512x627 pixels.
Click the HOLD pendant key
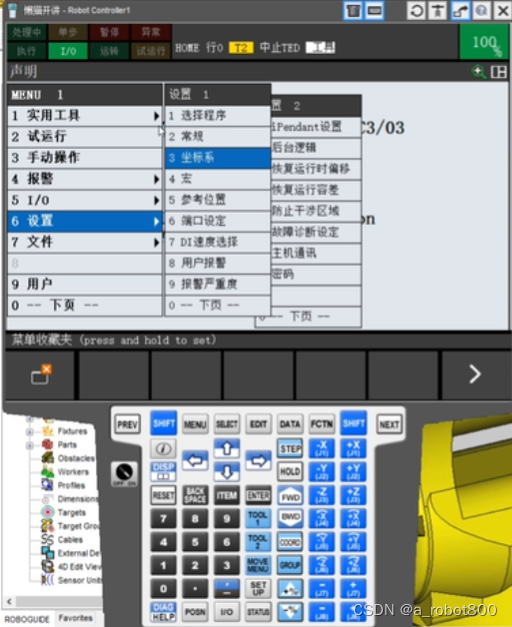(x=290, y=472)
